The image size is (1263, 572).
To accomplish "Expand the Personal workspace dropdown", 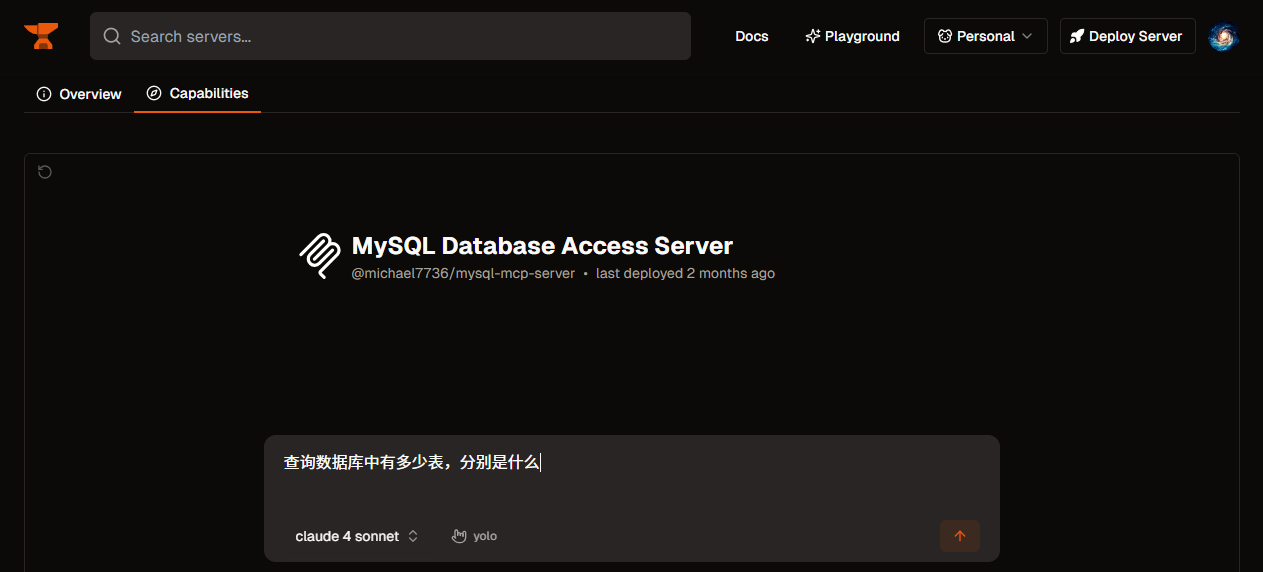I will tap(986, 36).
